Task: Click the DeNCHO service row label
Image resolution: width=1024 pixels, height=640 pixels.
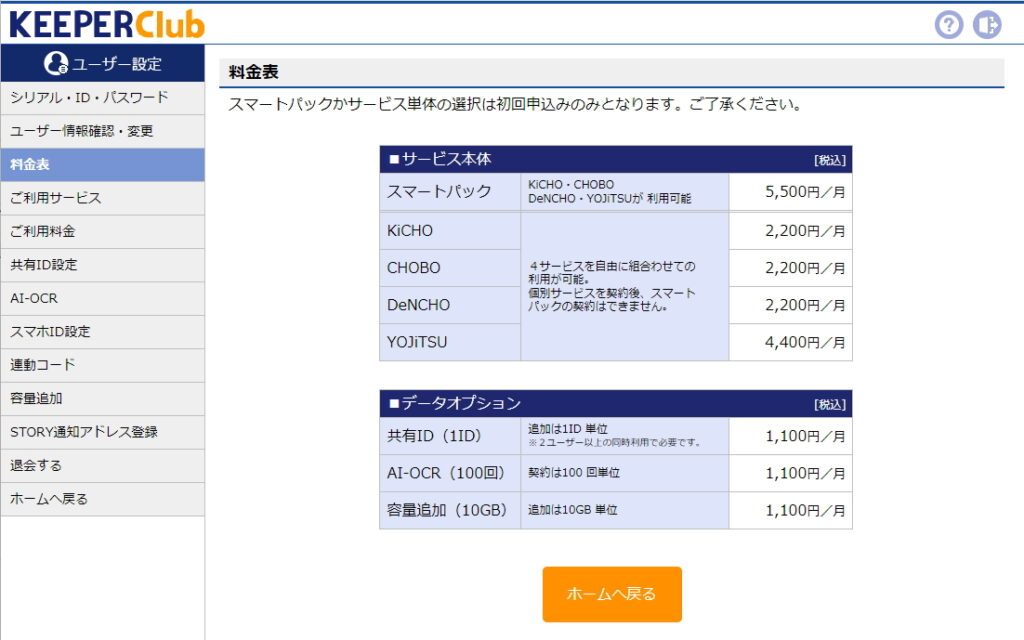Action: [x=450, y=305]
